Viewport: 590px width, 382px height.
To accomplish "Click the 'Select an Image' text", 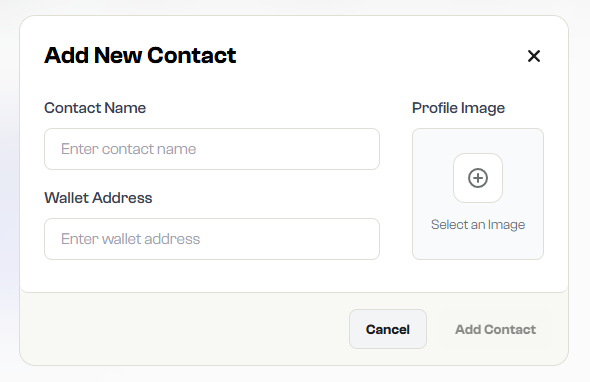I will pos(478,225).
